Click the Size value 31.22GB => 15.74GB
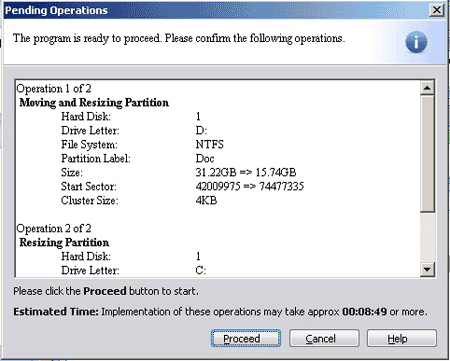This screenshot has height=361, width=450. point(246,172)
